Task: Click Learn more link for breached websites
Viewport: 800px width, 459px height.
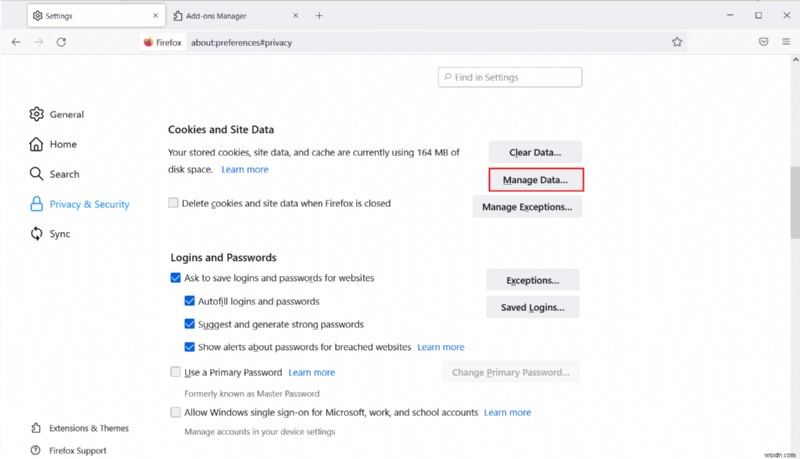Action: [x=441, y=347]
